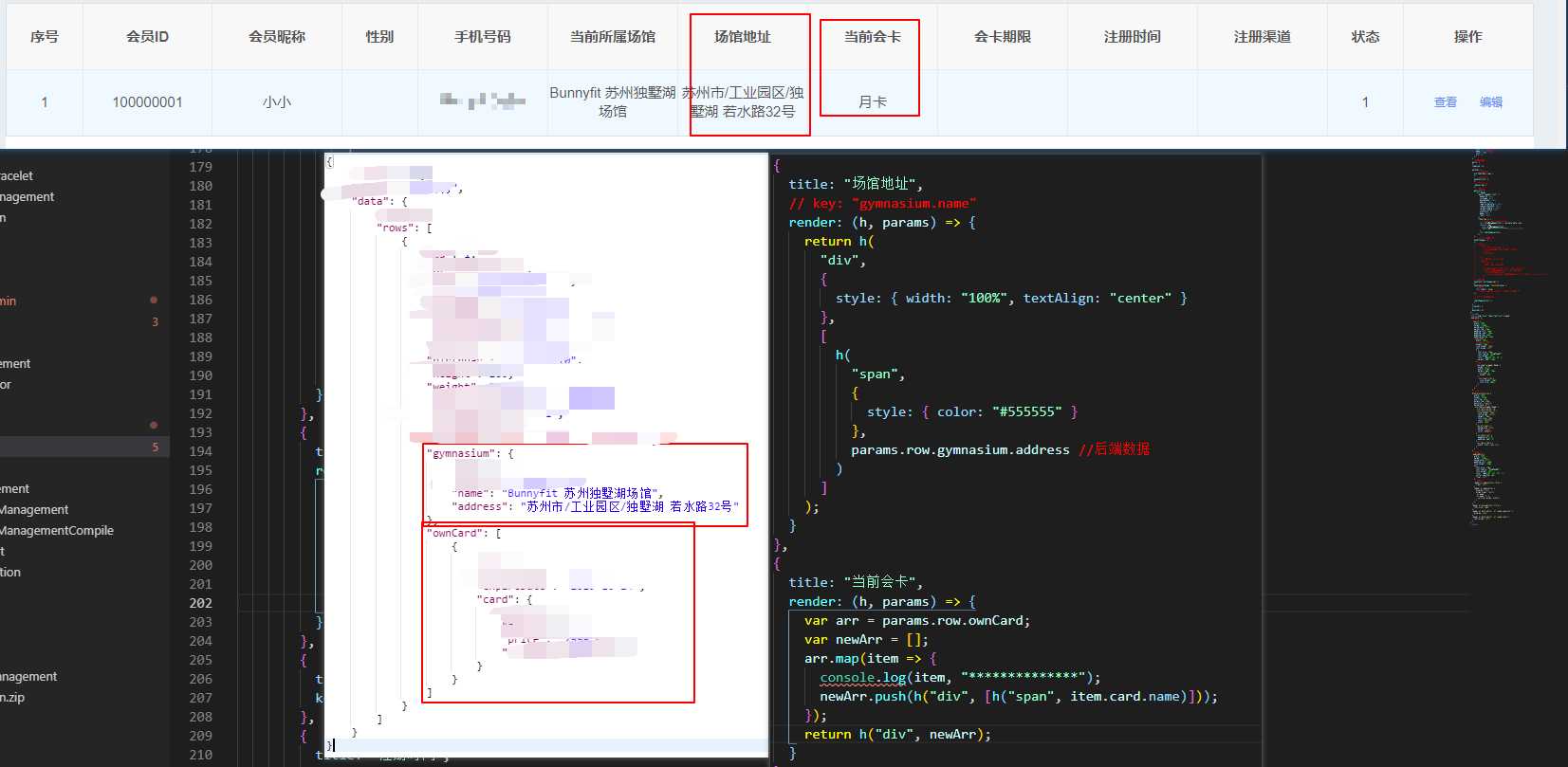The height and width of the screenshot is (767, 1568).
Task: Click the 状态 column header
Action: (x=1365, y=37)
